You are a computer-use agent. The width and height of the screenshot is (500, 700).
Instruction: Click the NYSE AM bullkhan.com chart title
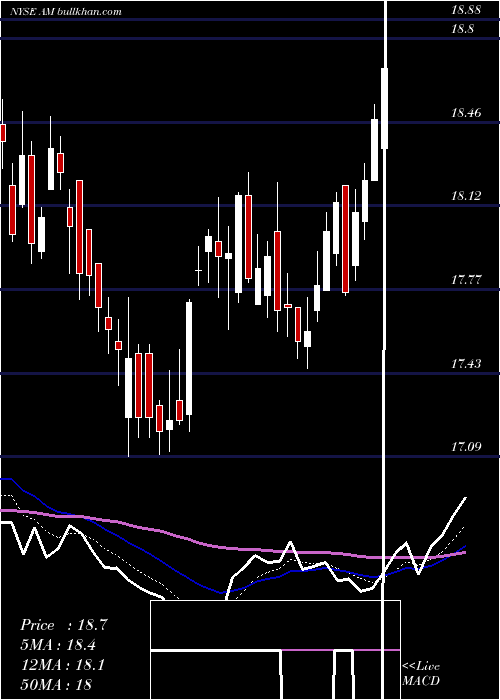pos(67,12)
